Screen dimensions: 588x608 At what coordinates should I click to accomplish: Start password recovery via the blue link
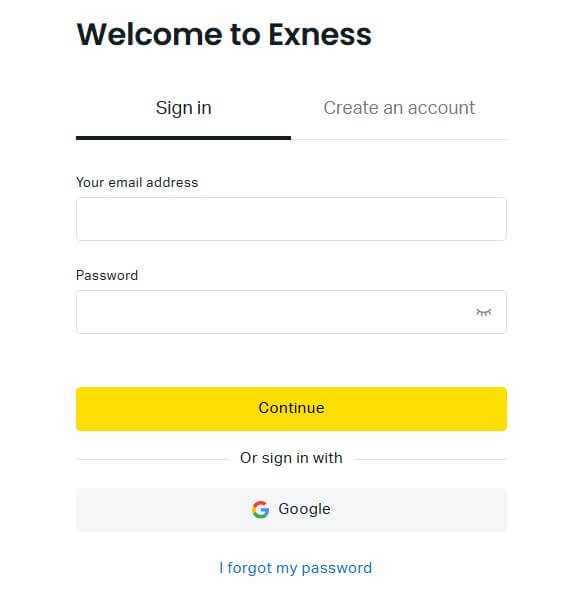click(x=296, y=568)
